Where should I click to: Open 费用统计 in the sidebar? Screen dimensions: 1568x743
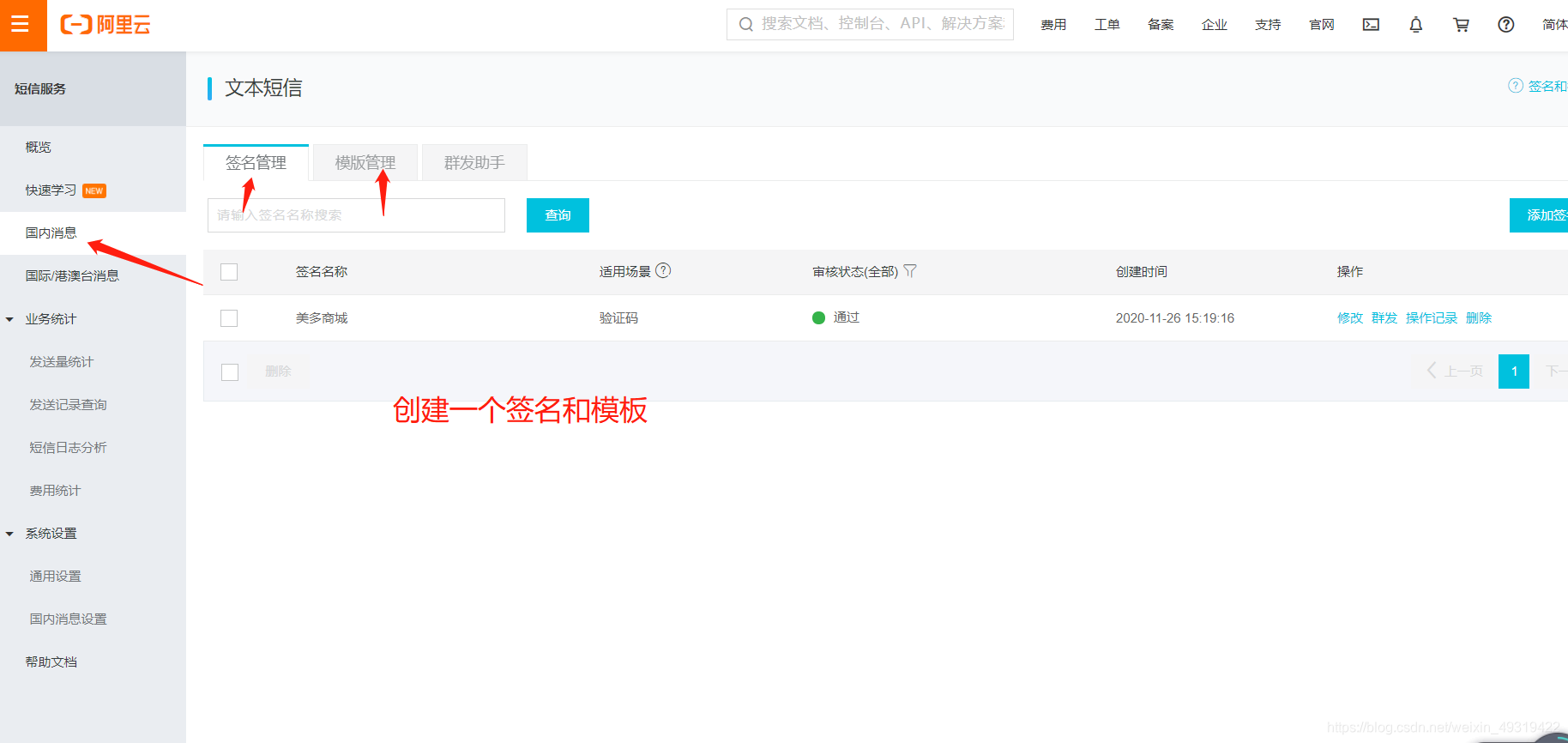55,491
